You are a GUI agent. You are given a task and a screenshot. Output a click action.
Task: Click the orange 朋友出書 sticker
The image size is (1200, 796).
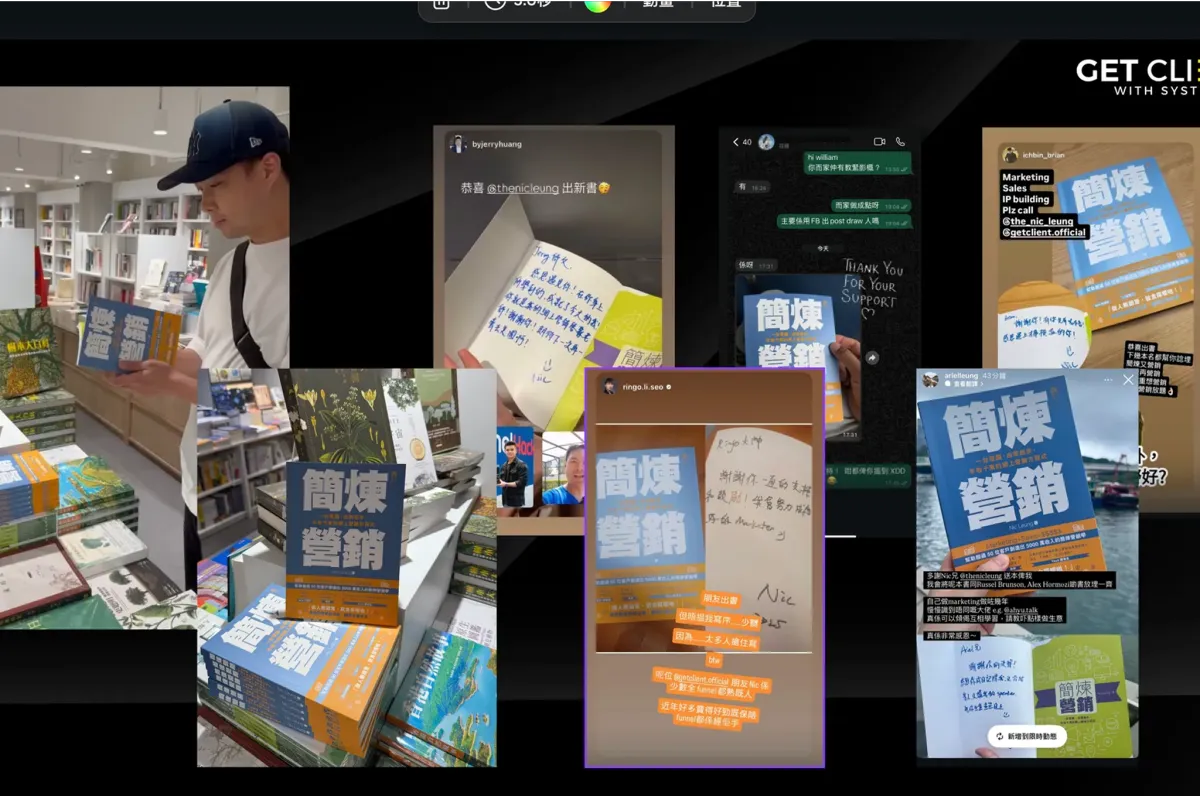pyautogui.click(x=723, y=599)
